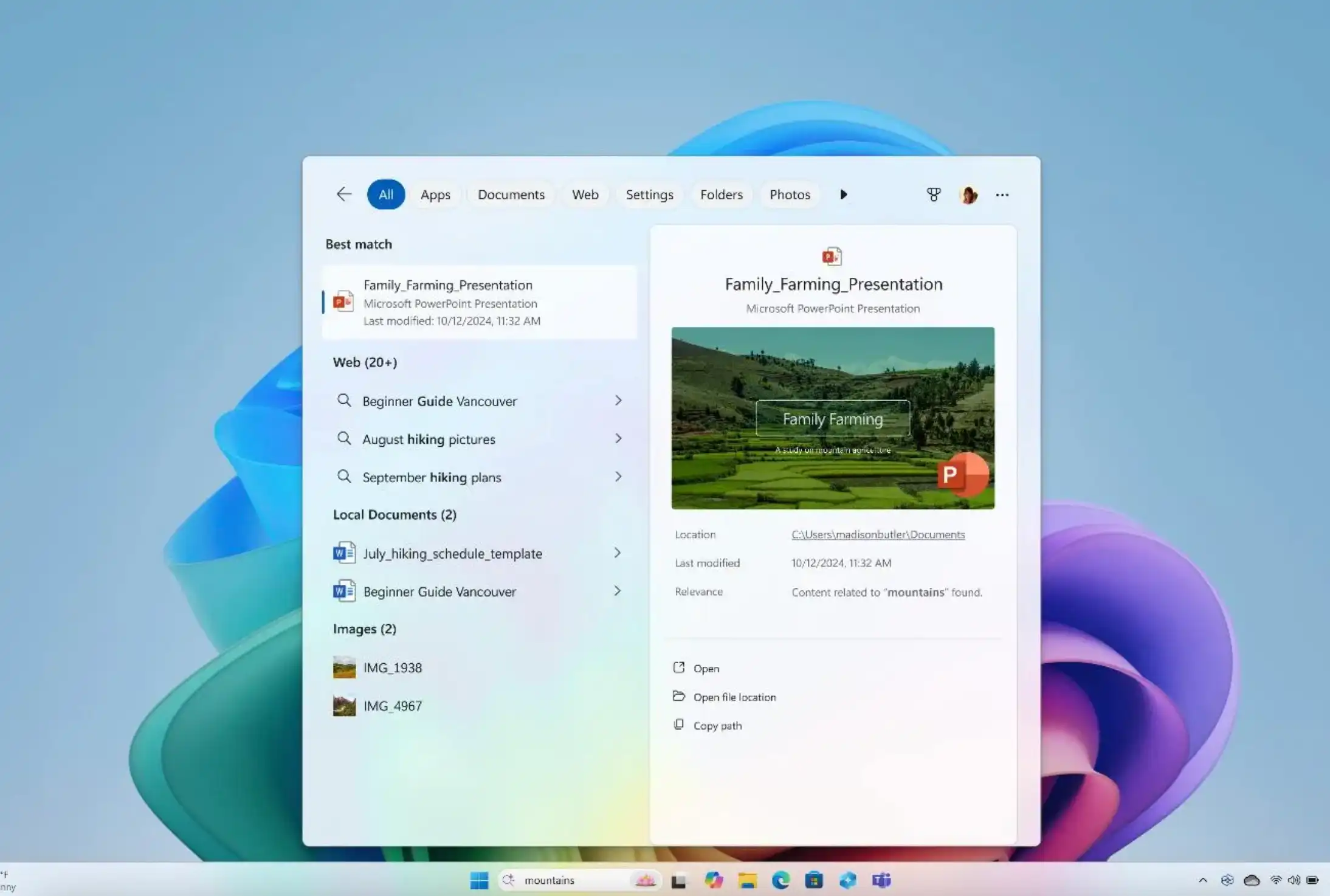Click the Documents folder location path link
1330x896 pixels.
coord(878,534)
